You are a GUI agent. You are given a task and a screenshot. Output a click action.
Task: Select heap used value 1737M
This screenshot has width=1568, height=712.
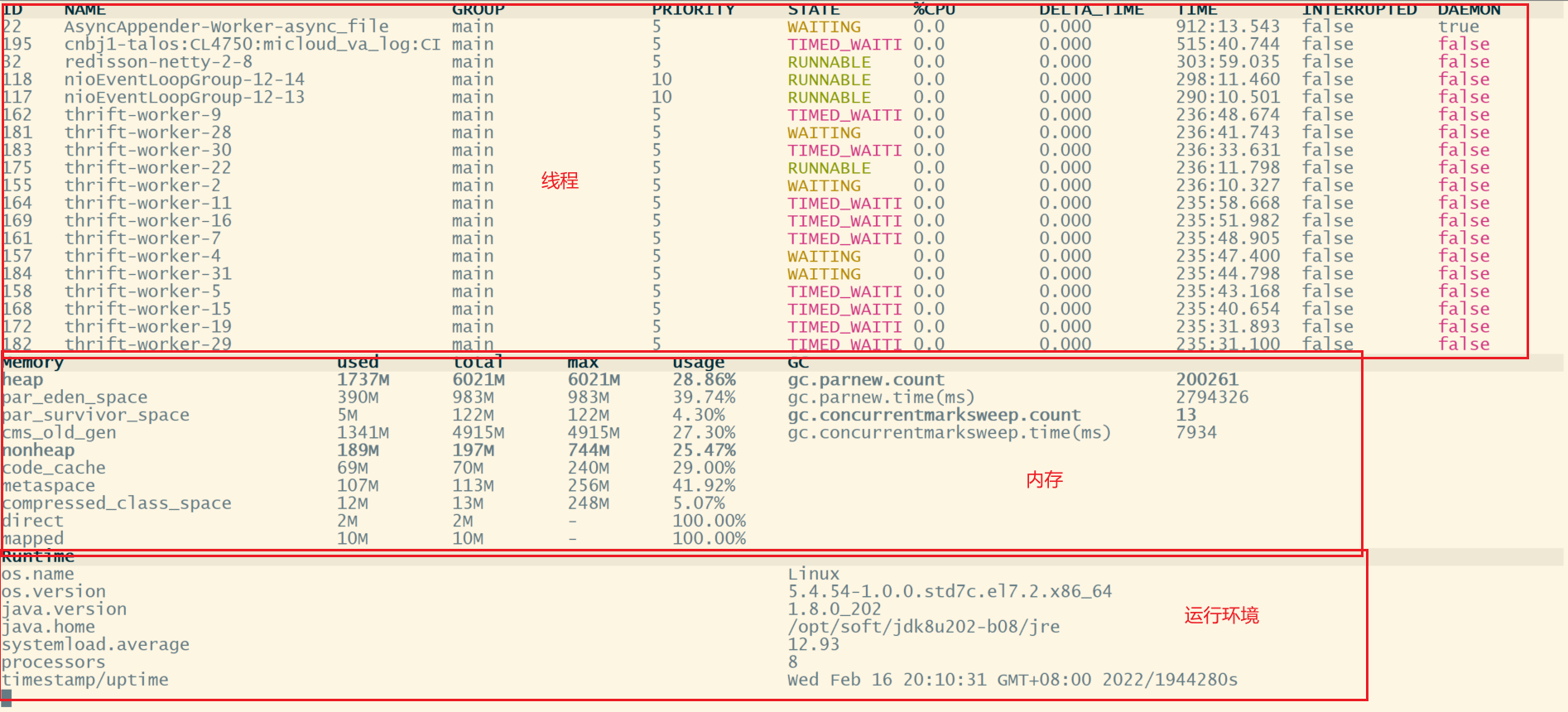point(363,380)
